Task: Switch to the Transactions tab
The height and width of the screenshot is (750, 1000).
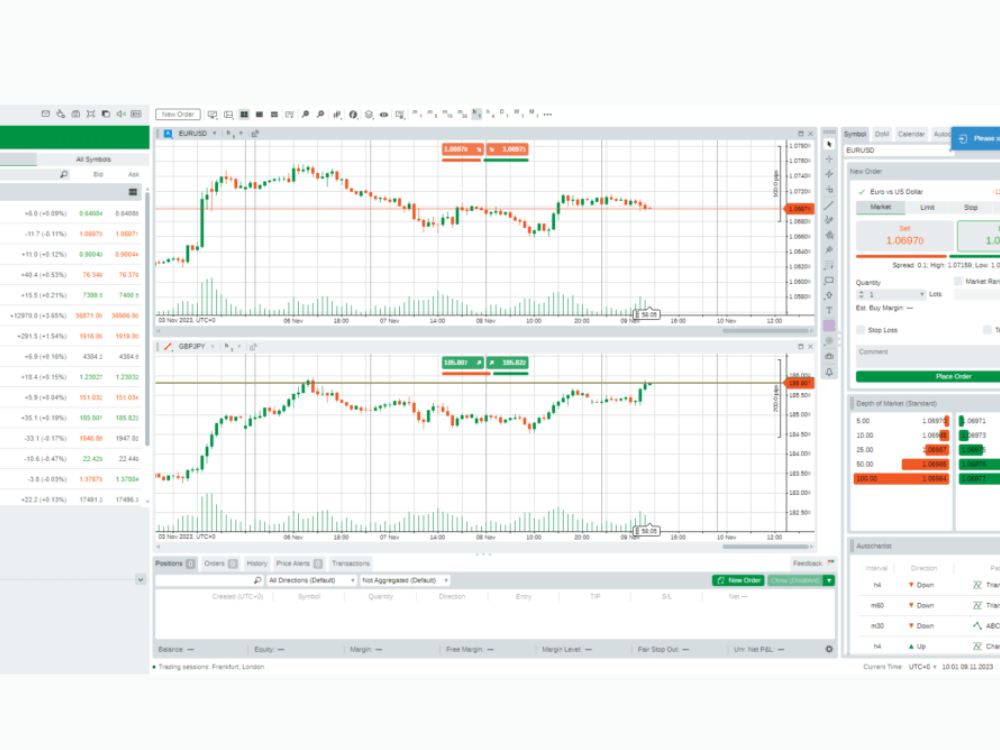Action: (351, 563)
